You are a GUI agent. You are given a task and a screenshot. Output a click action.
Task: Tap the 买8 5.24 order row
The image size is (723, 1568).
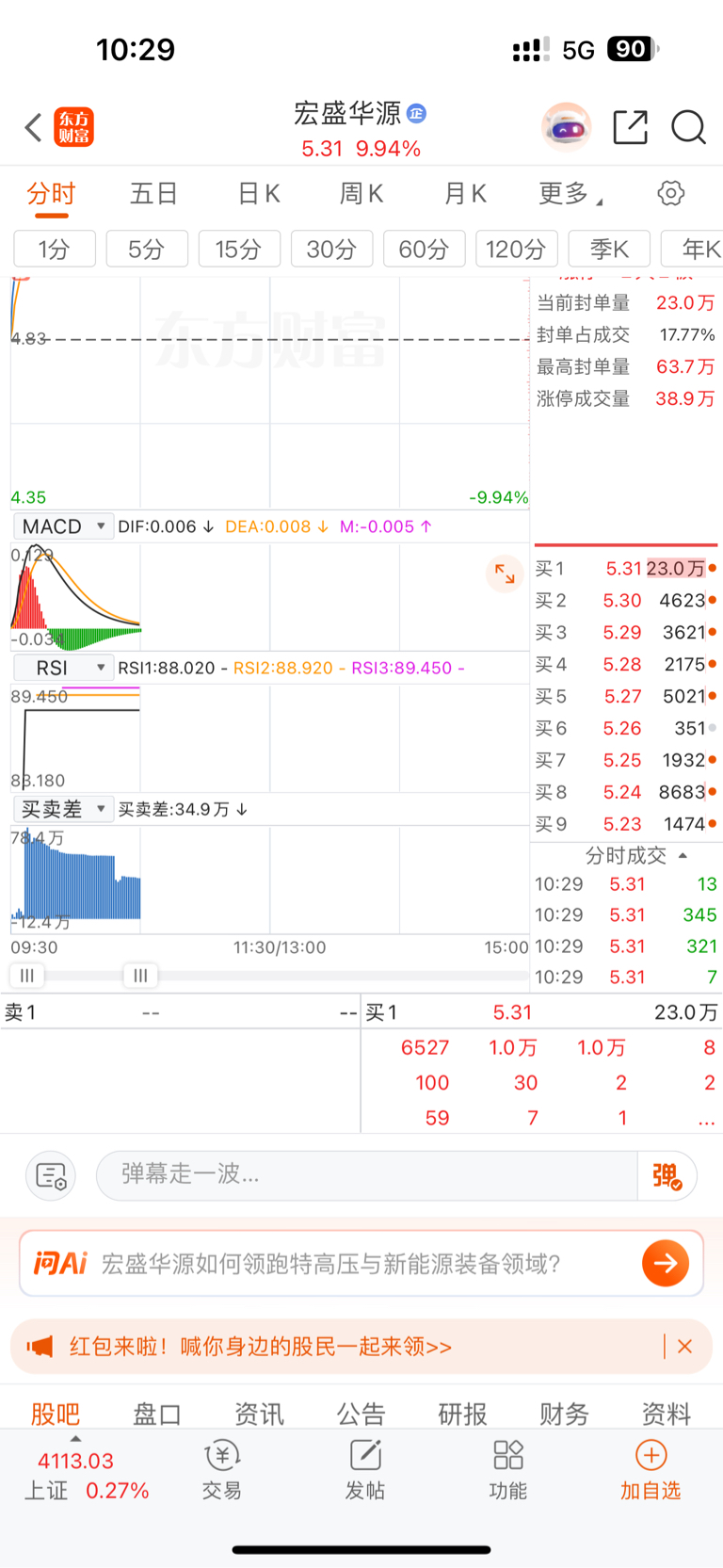pos(626,792)
